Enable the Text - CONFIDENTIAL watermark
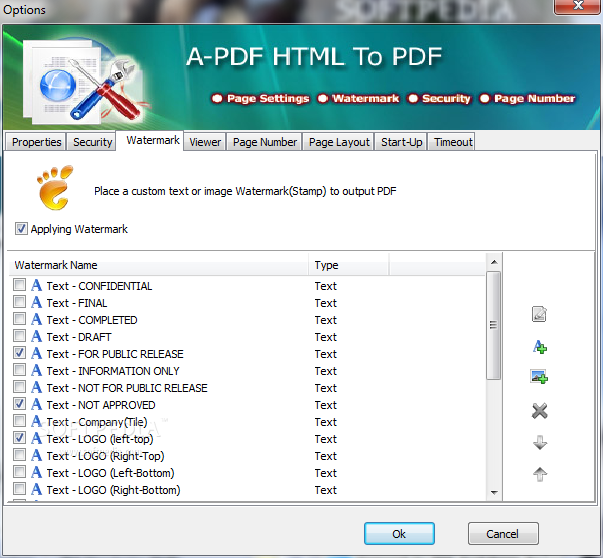The width and height of the screenshot is (603, 558). pos(19,285)
